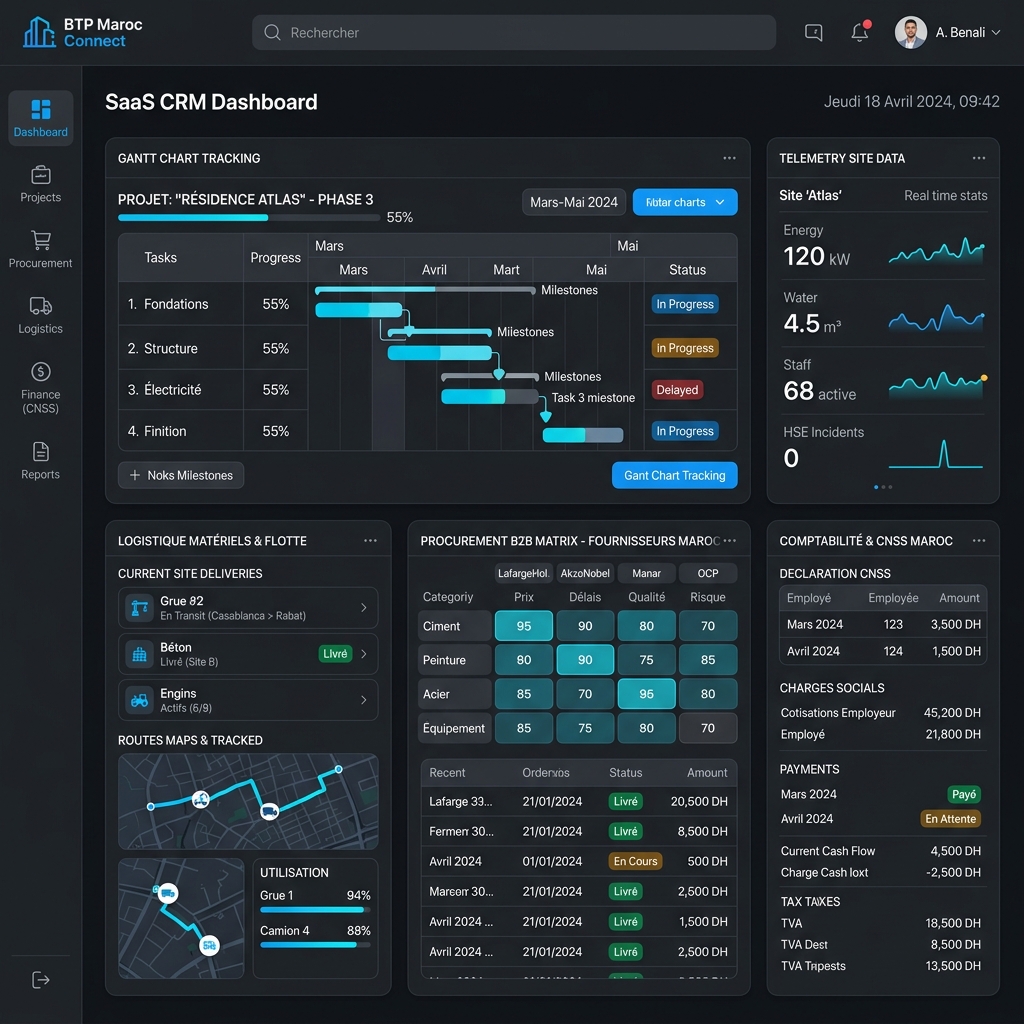This screenshot has width=1024, height=1024.
Task: Click the Acier Qualité cell 96
Action: pos(647,694)
